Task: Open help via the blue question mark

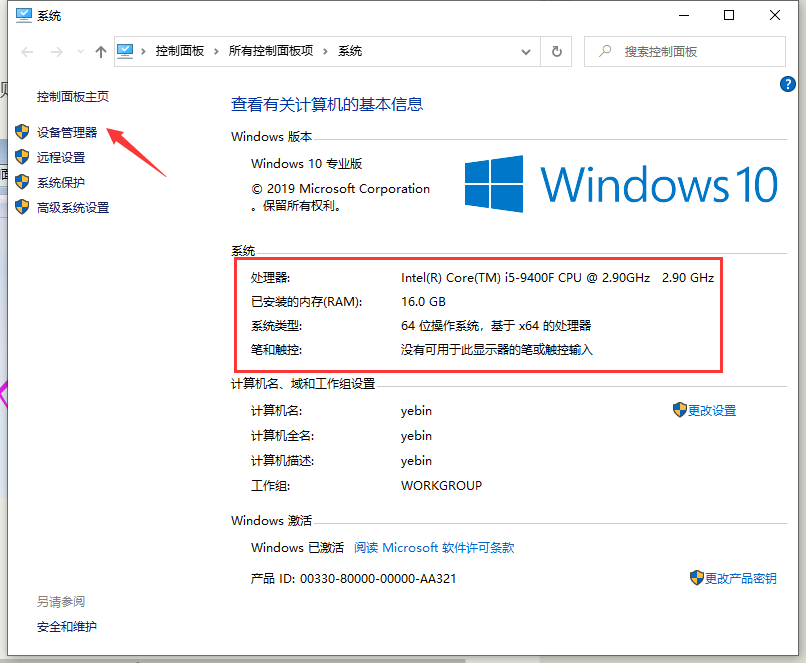Action: coord(787,84)
